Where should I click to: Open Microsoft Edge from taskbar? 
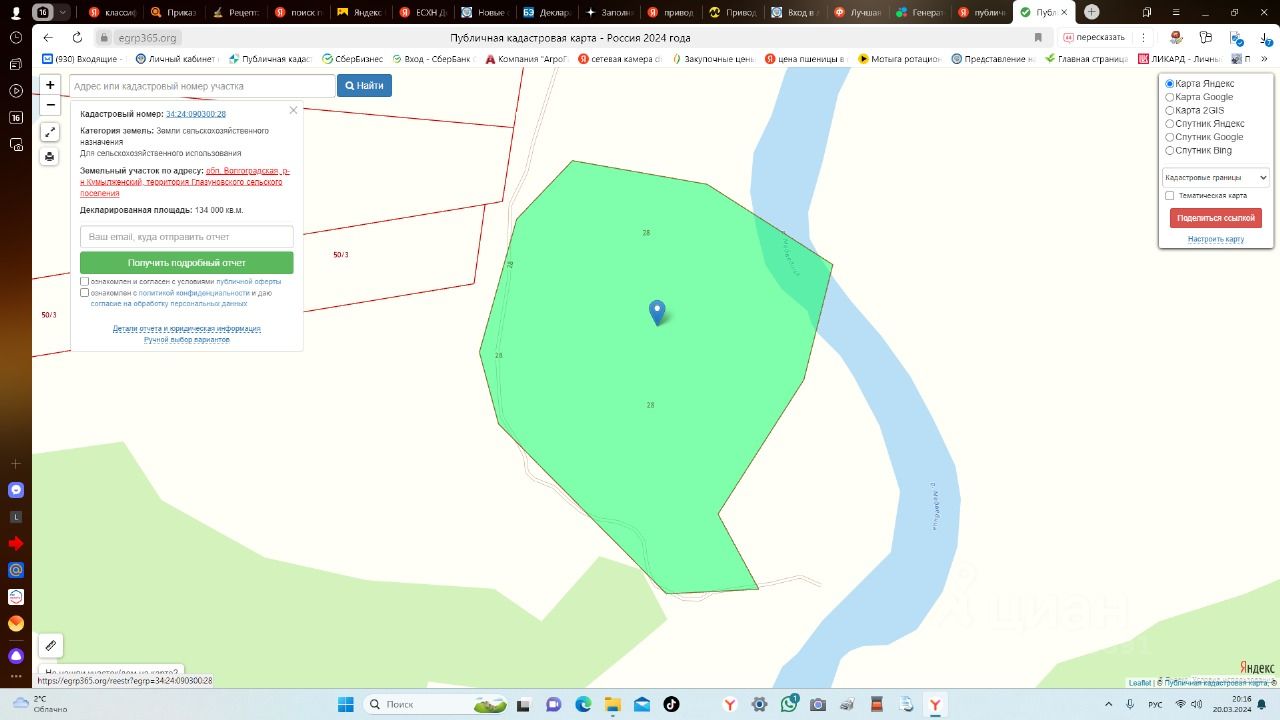click(x=583, y=704)
